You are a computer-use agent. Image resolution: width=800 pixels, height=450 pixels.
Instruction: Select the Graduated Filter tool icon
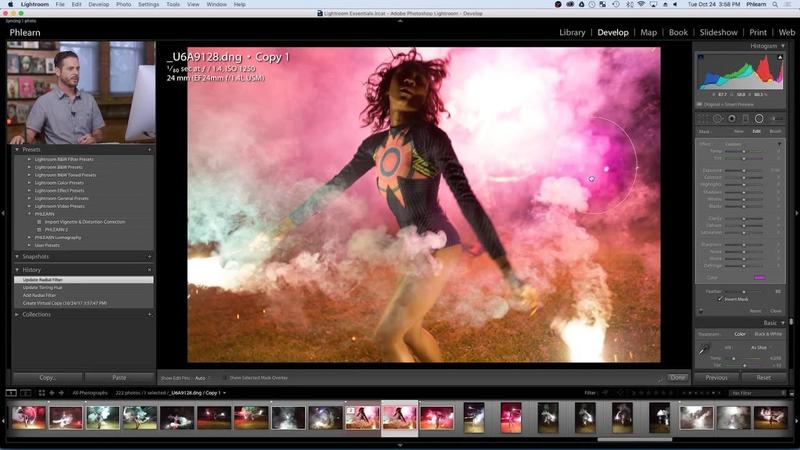pos(745,118)
